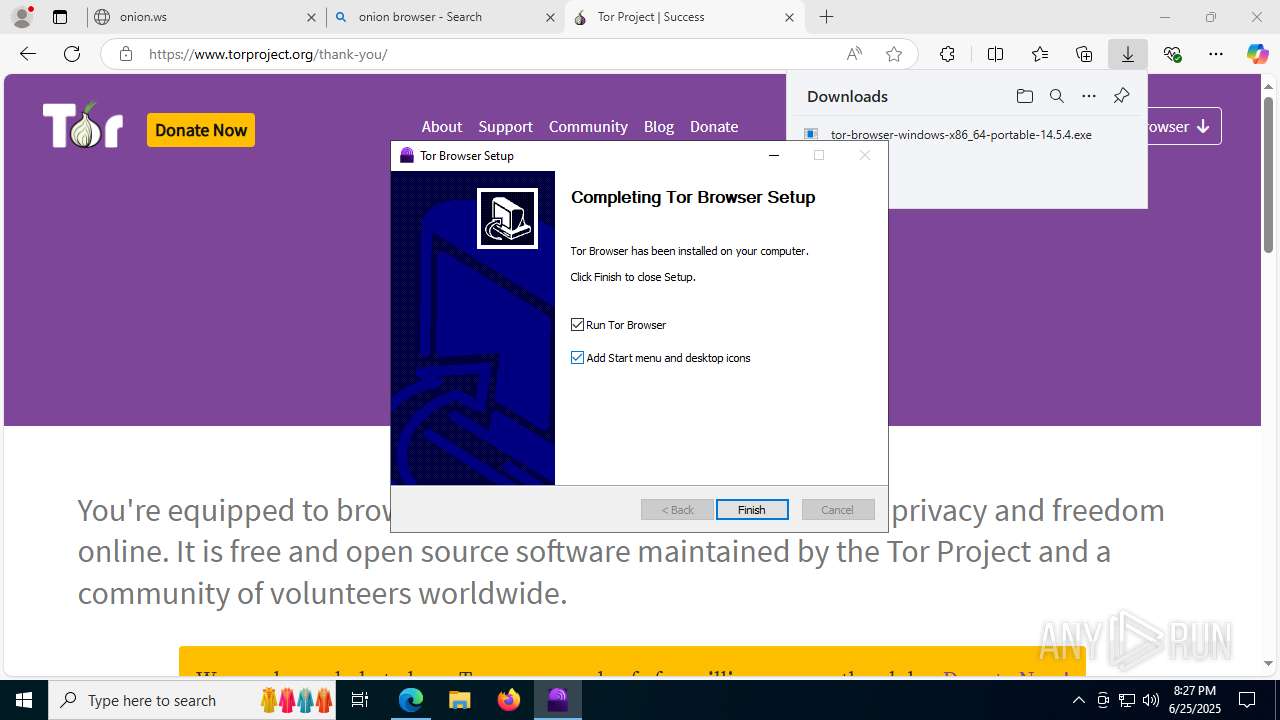Open the Read aloud icon in address bar
Screen dimensions: 1280x720
[x=854, y=54]
